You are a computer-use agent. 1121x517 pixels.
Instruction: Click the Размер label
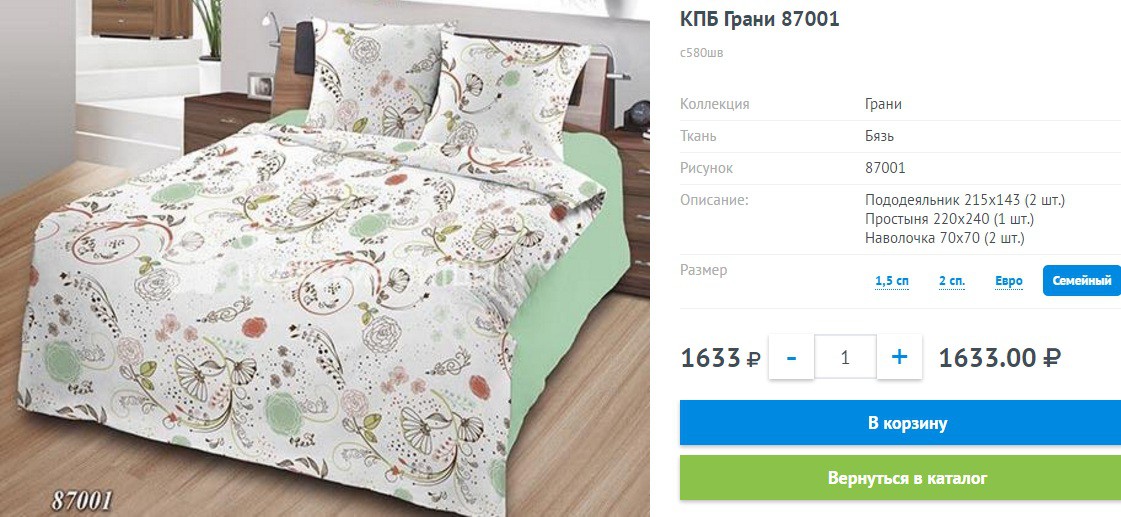click(x=703, y=270)
